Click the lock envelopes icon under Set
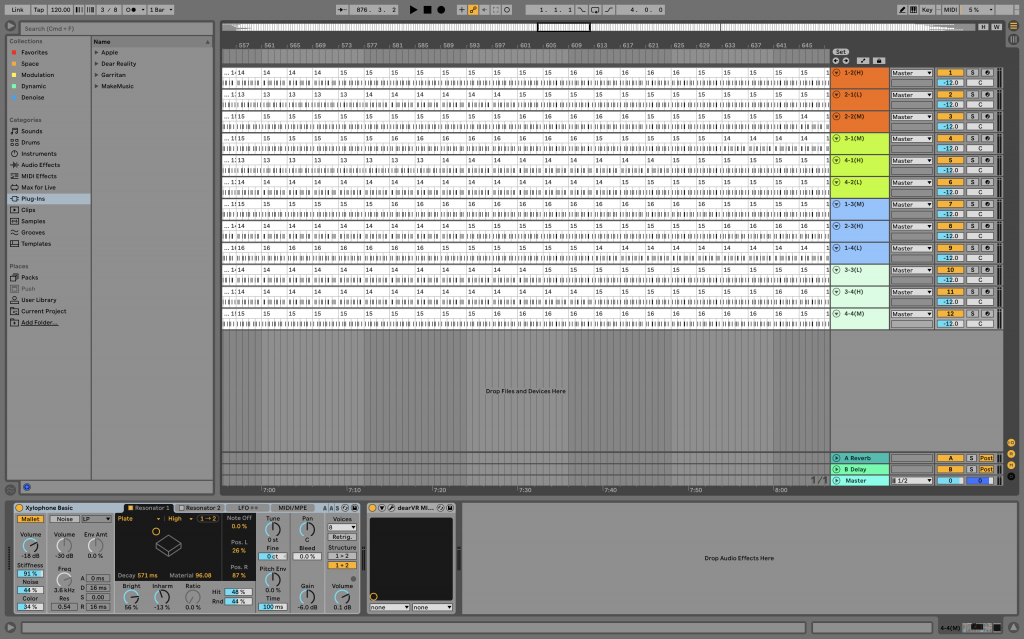This screenshot has width=1024, height=639. pos(878,60)
